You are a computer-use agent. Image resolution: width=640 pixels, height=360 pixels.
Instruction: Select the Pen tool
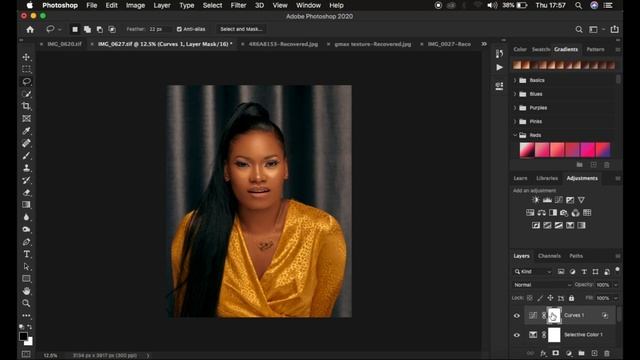coord(27,242)
